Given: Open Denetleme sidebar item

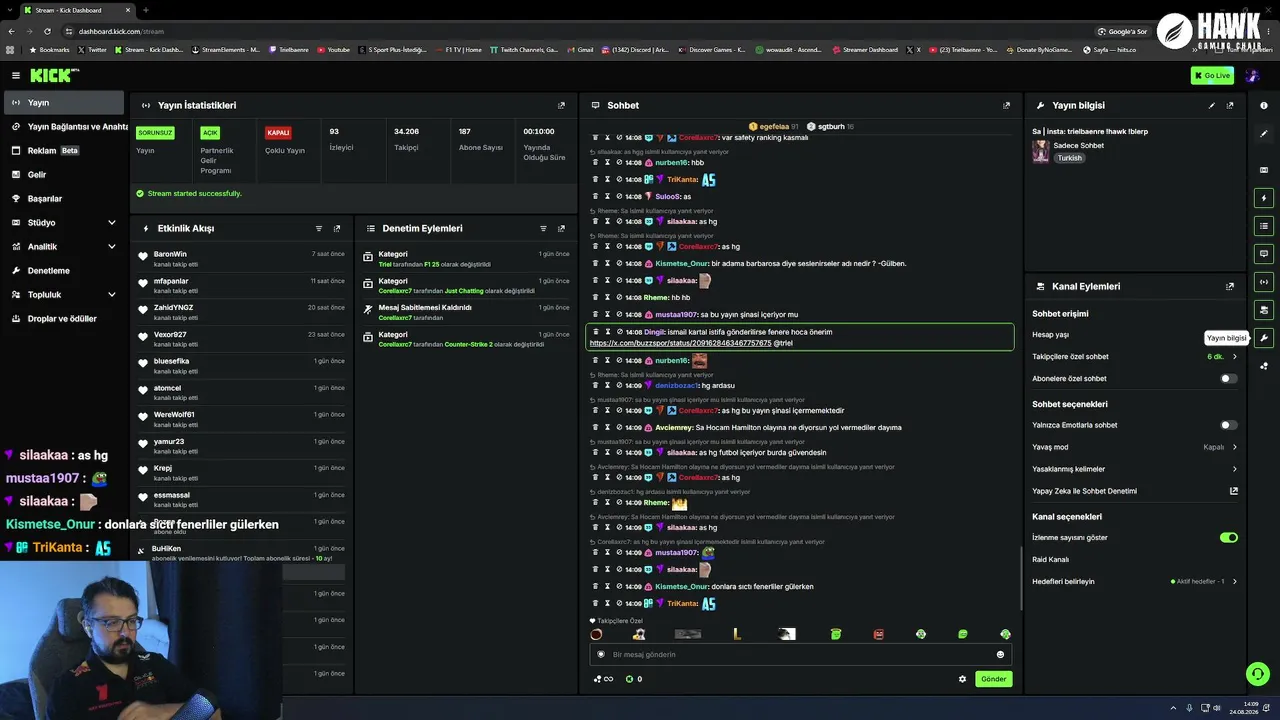Looking at the screenshot, I should coord(62,270).
